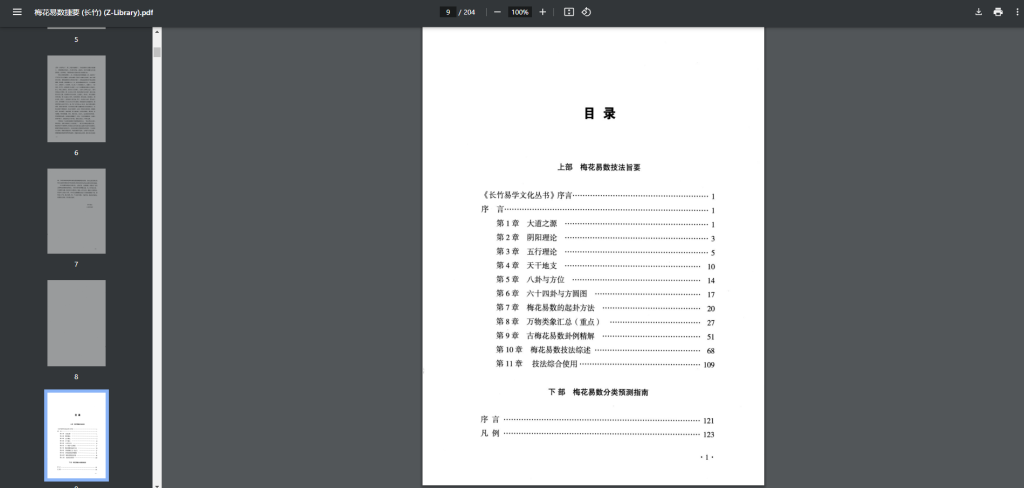Screen dimensions: 1024x488
Task: Click 第11章 技法综合使用 entry
Action: pos(605,365)
